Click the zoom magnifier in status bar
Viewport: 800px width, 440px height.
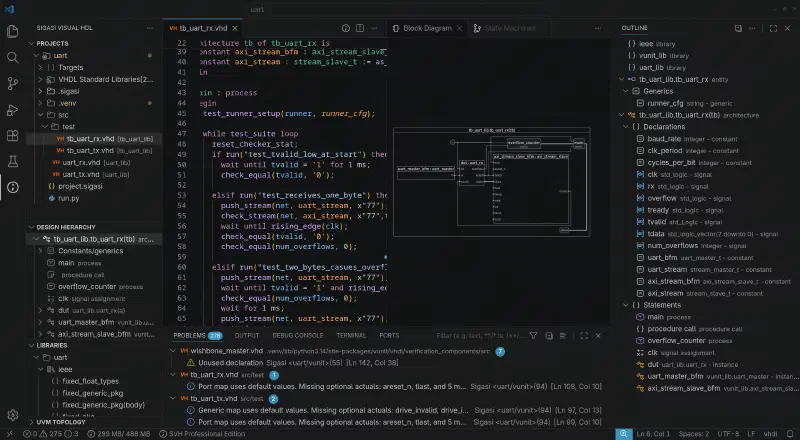[x=623, y=434]
